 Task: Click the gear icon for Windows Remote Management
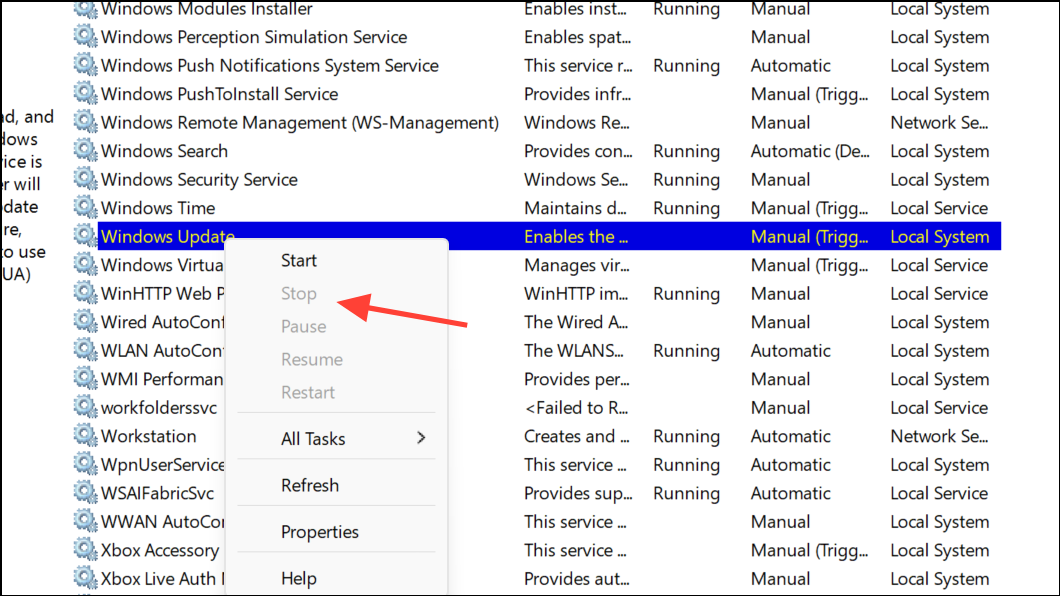point(85,122)
